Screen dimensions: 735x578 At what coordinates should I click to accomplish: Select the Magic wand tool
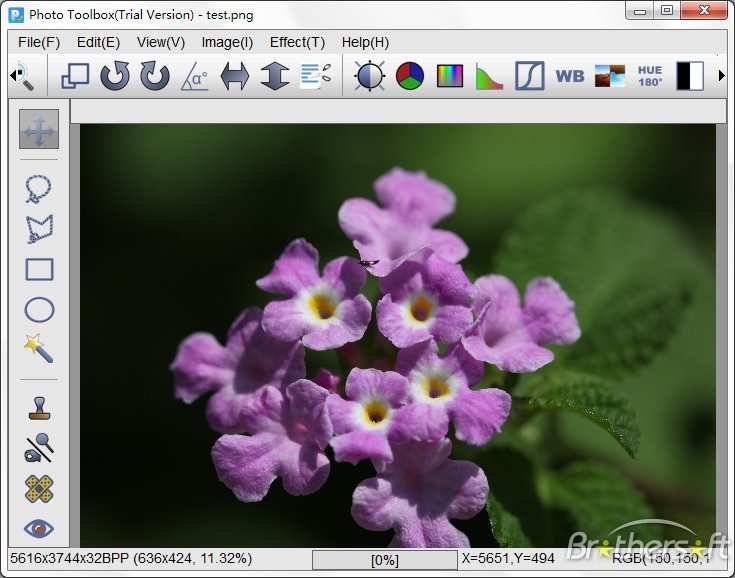tap(38, 348)
